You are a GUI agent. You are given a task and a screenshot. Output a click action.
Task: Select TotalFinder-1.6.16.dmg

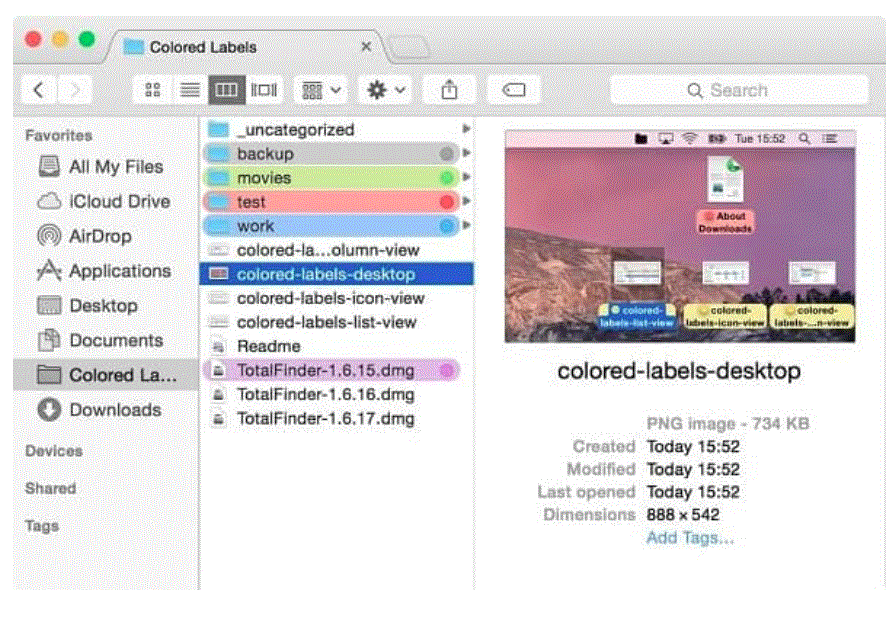pos(337,395)
